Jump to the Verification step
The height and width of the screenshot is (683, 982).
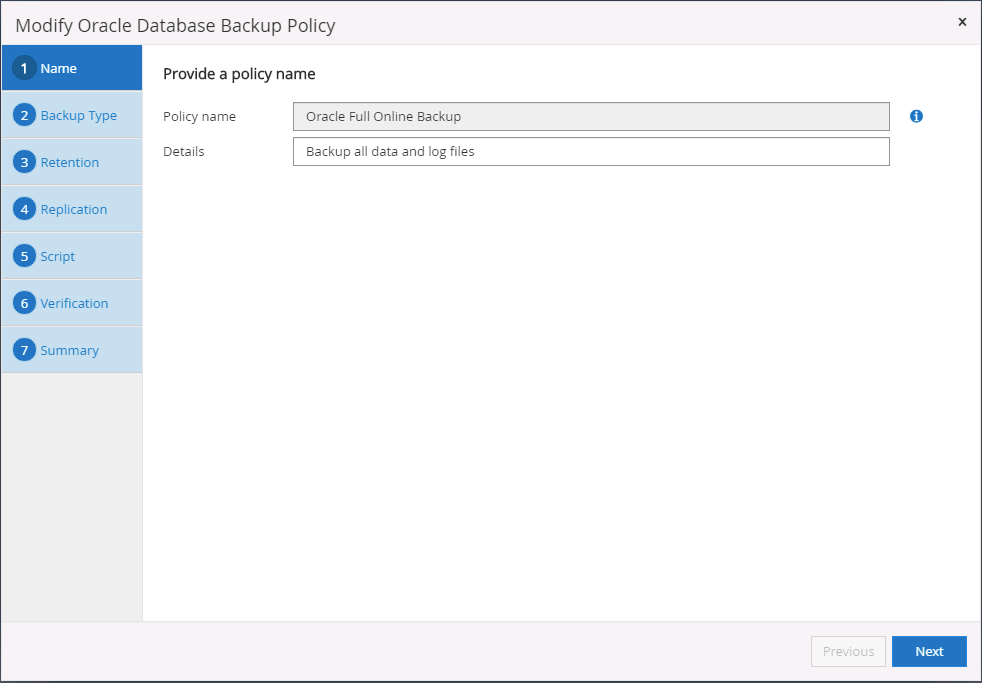(75, 303)
